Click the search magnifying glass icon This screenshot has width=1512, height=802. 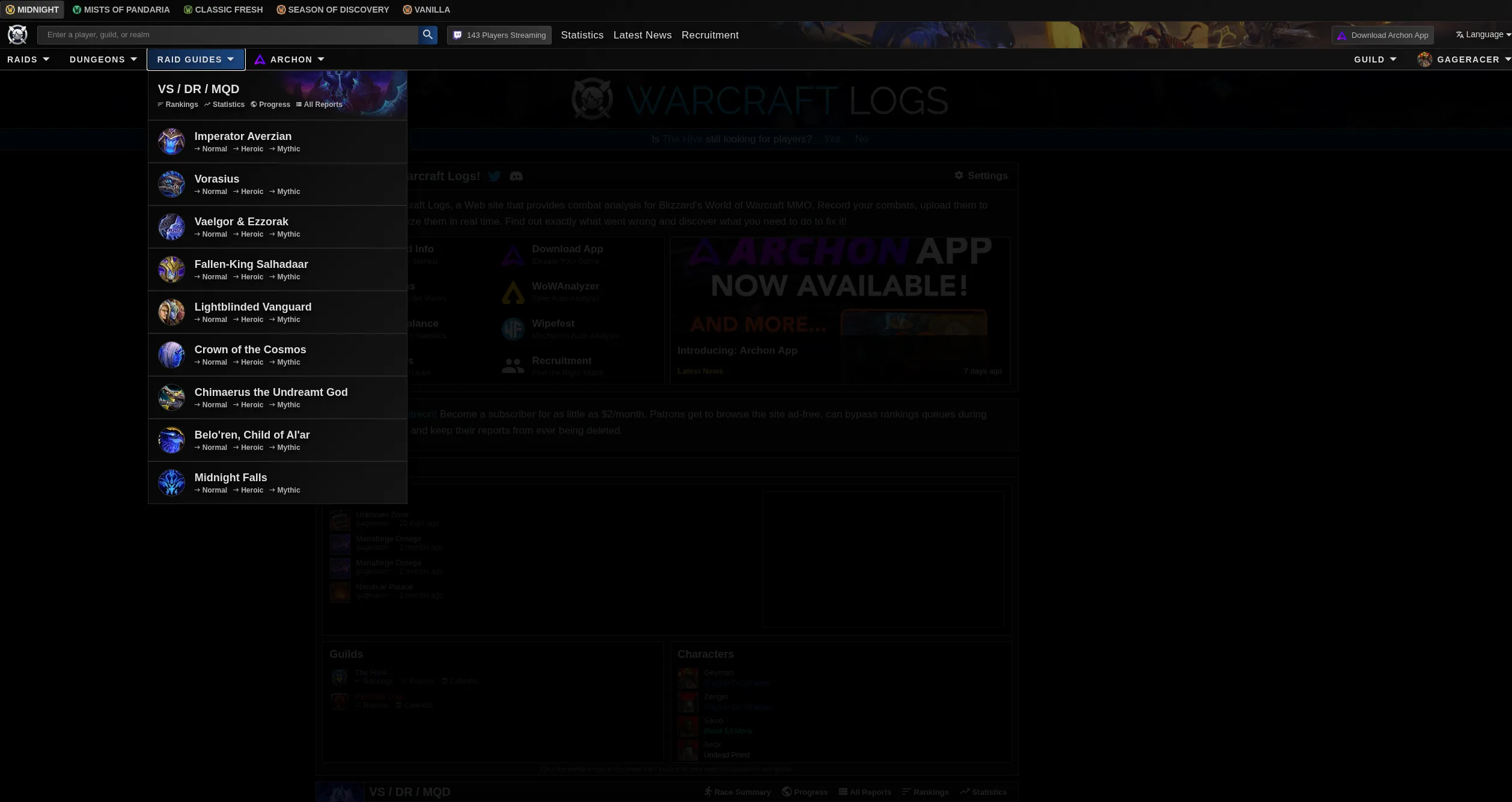coord(427,34)
